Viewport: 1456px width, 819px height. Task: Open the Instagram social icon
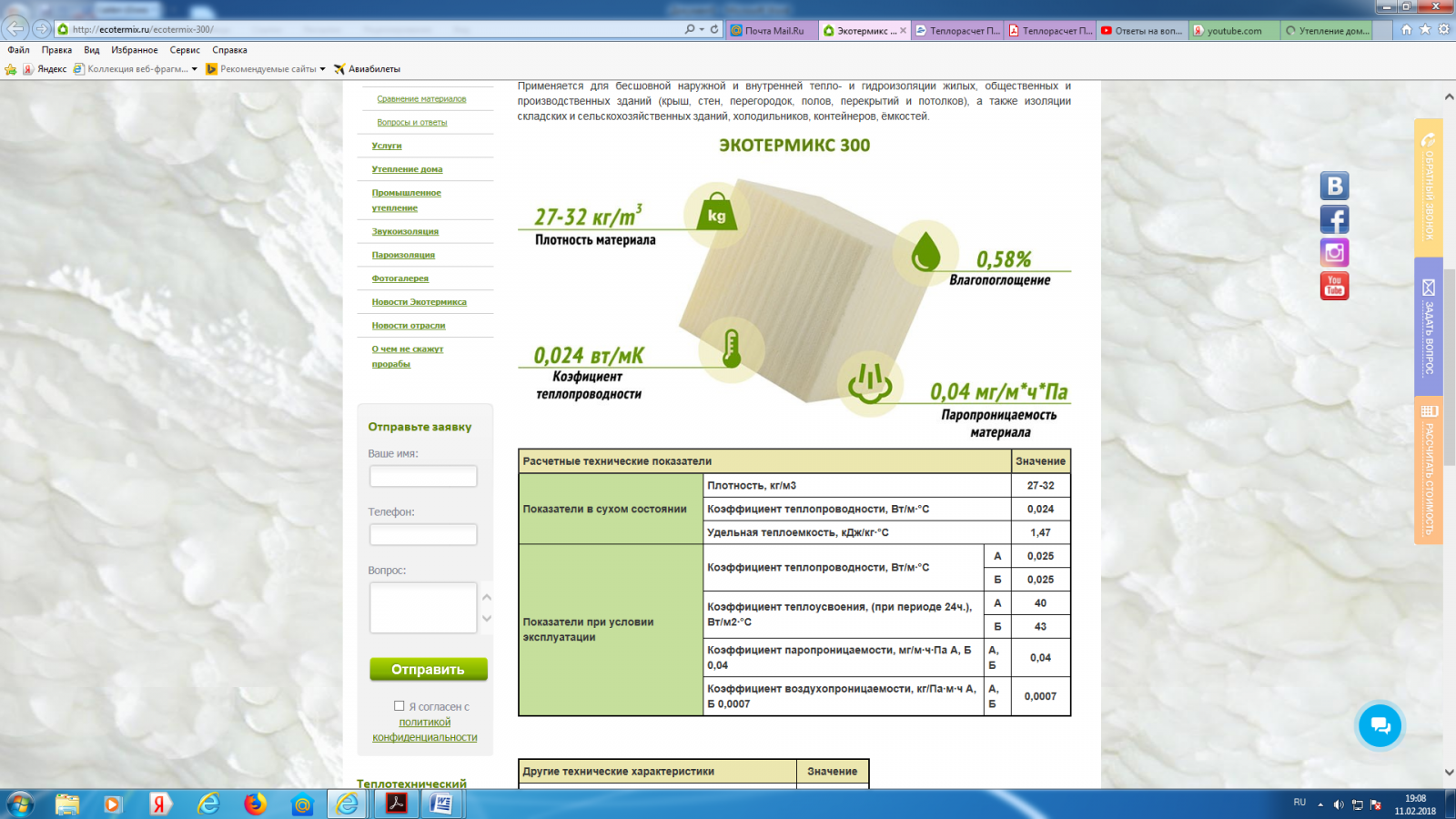pyautogui.click(x=1335, y=252)
